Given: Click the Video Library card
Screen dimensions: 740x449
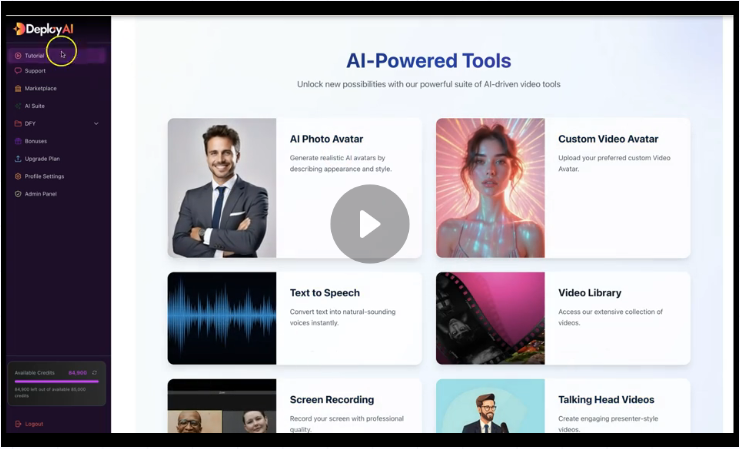Looking at the screenshot, I should (x=562, y=318).
